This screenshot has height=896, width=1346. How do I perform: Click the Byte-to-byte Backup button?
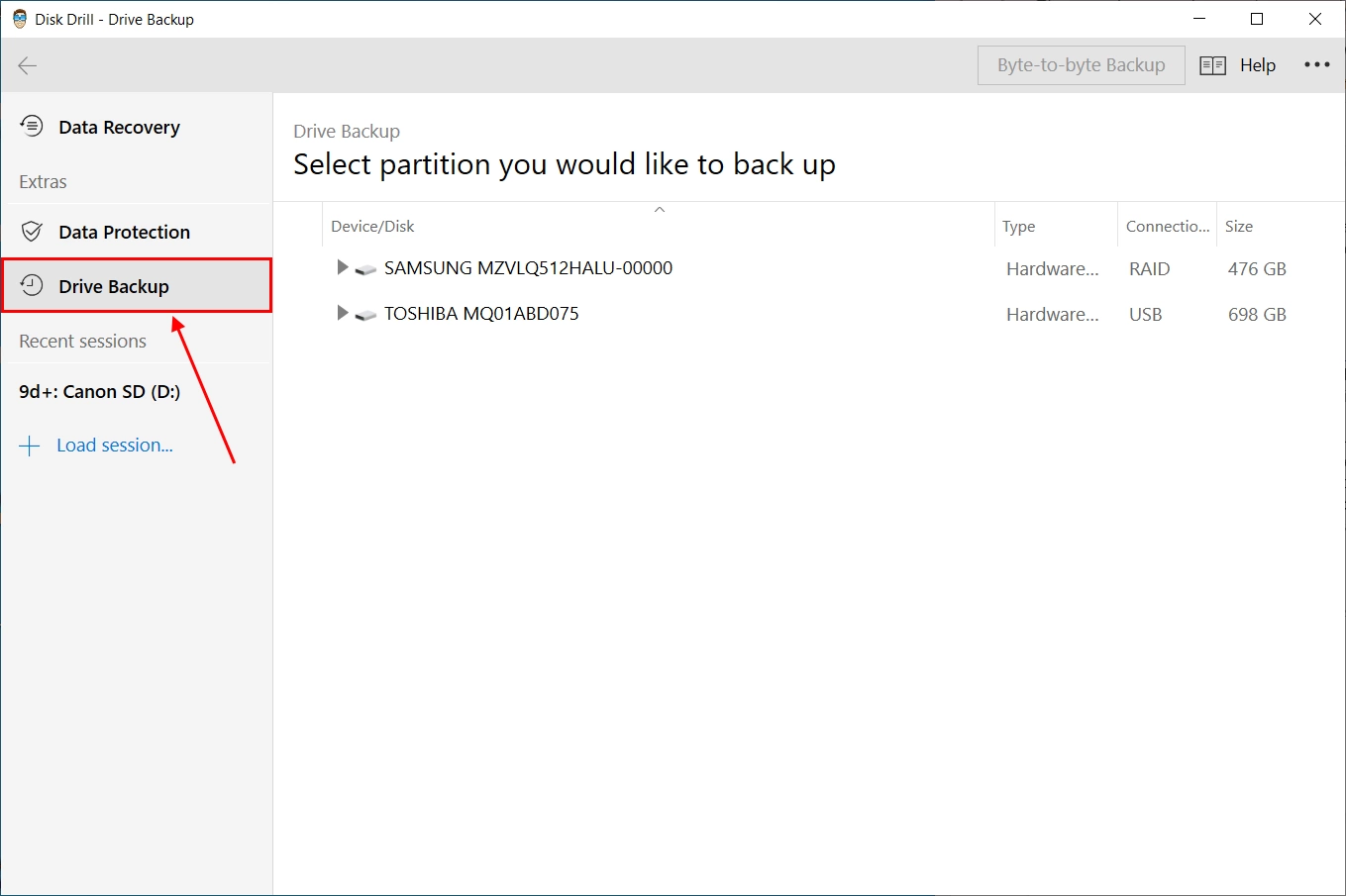tap(1081, 65)
